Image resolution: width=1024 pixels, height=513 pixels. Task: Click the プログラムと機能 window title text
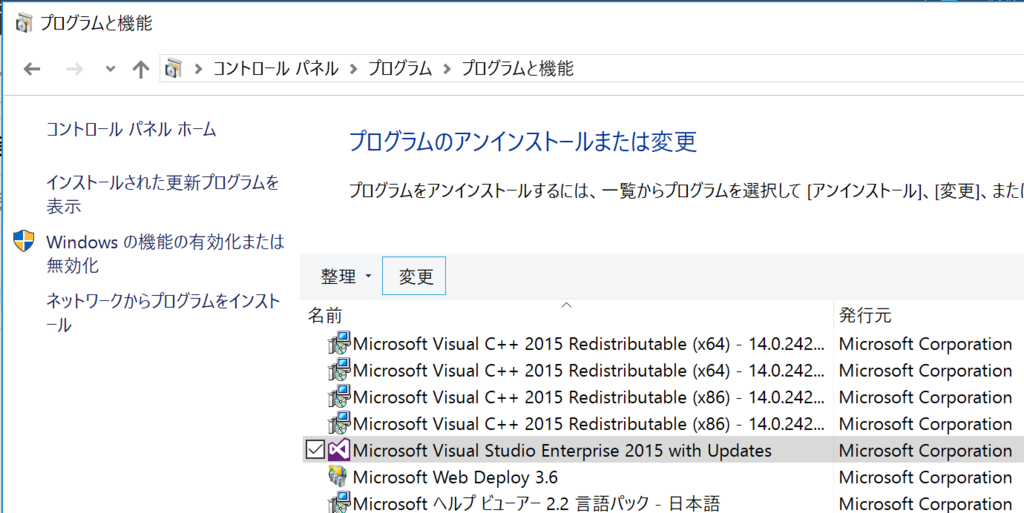coord(96,24)
